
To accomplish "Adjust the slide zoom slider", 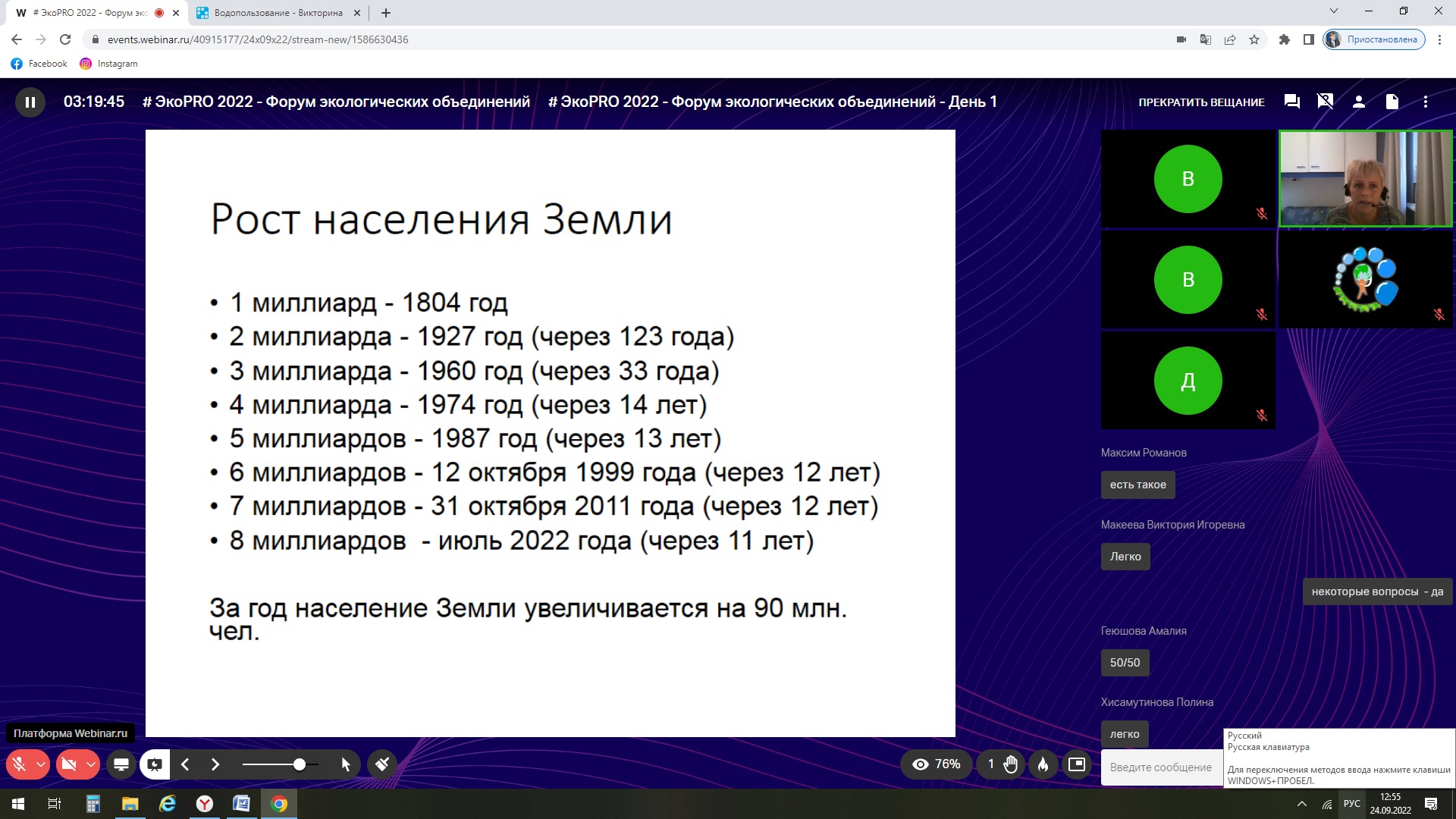I will (300, 764).
